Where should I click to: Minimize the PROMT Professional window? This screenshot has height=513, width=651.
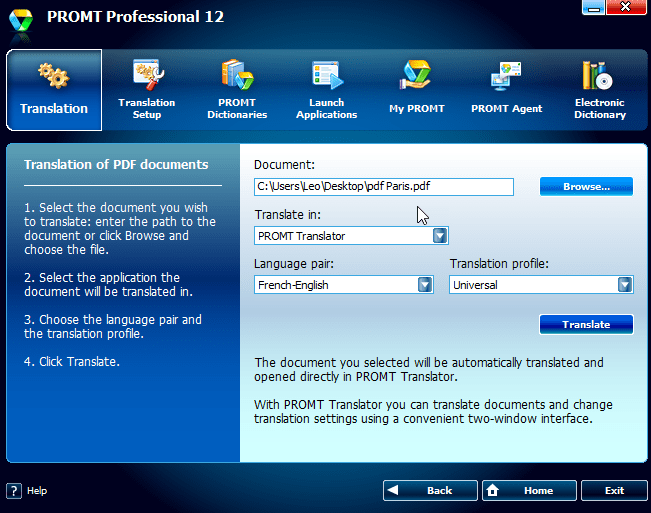[x=593, y=7]
